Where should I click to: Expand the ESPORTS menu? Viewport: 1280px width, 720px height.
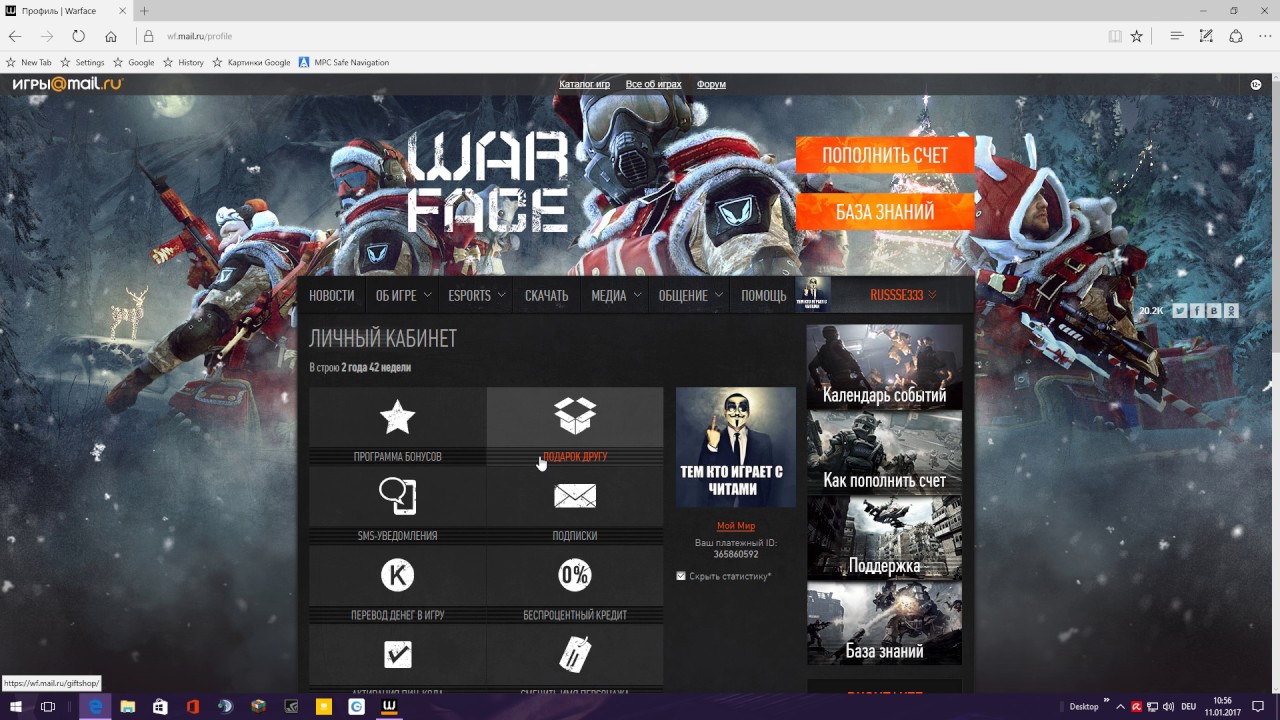click(x=477, y=295)
